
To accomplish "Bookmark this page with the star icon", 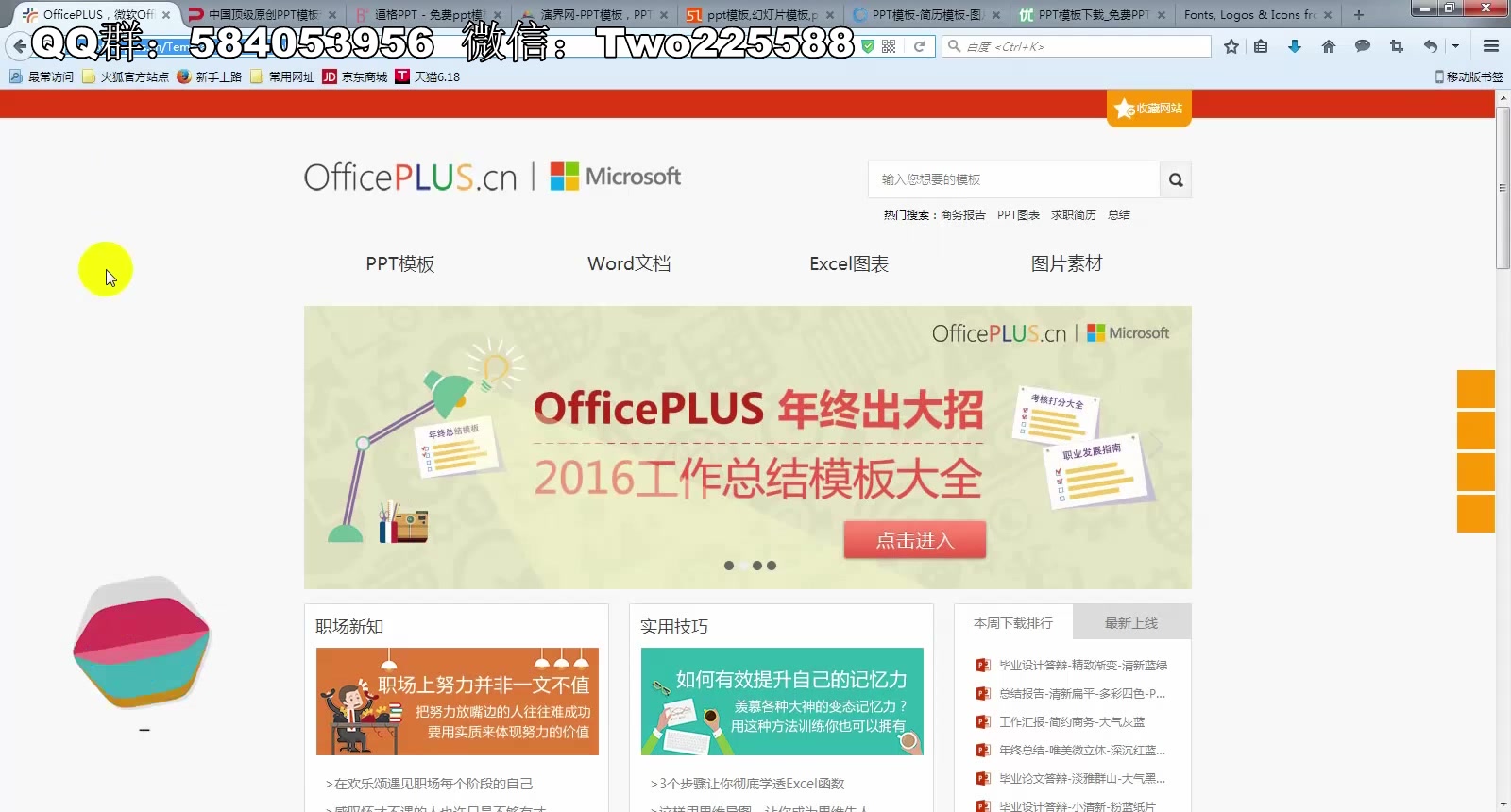I will pos(1231,46).
